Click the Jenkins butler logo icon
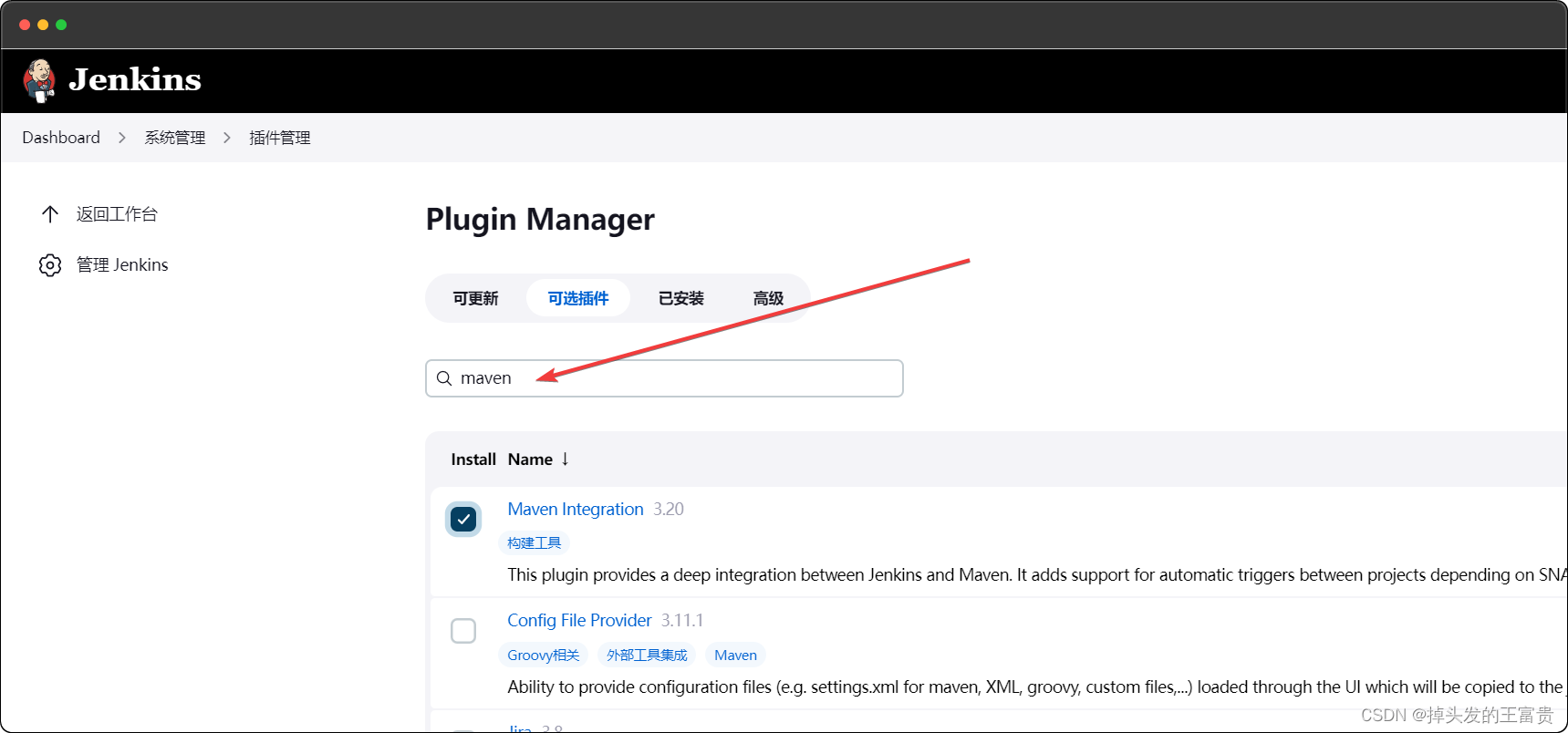1568x733 pixels. tap(39, 80)
